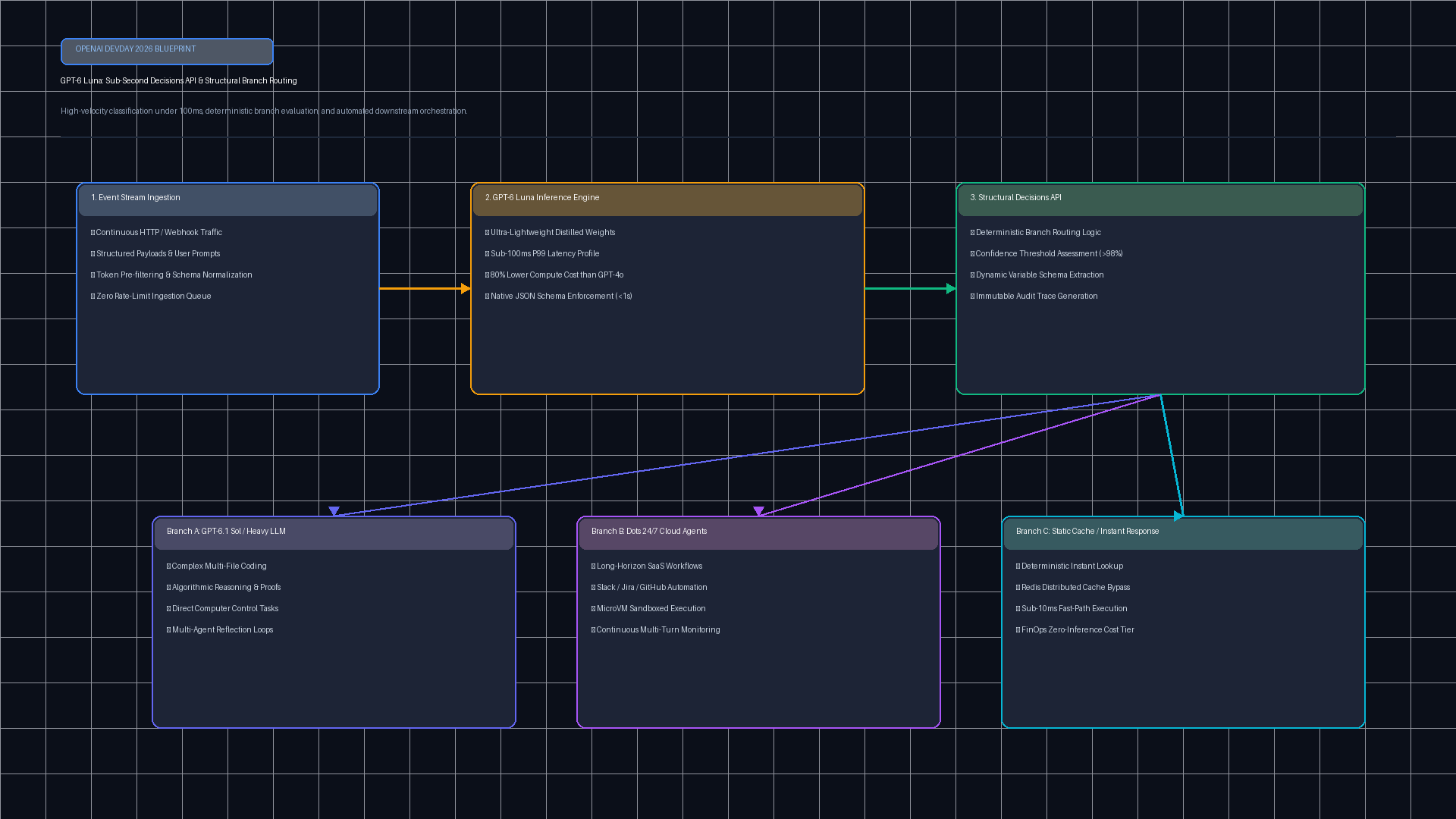Image resolution: width=1456 pixels, height=819 pixels.
Task: Select the '1. Event Stream Ingestion' node header
Action: point(227,200)
